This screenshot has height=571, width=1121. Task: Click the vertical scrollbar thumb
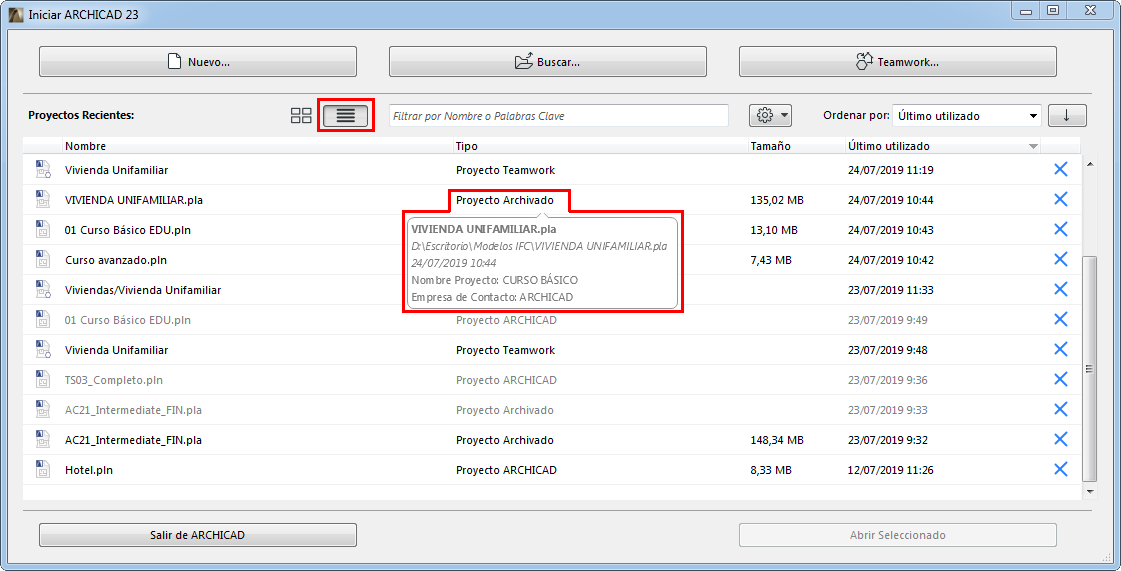1090,369
